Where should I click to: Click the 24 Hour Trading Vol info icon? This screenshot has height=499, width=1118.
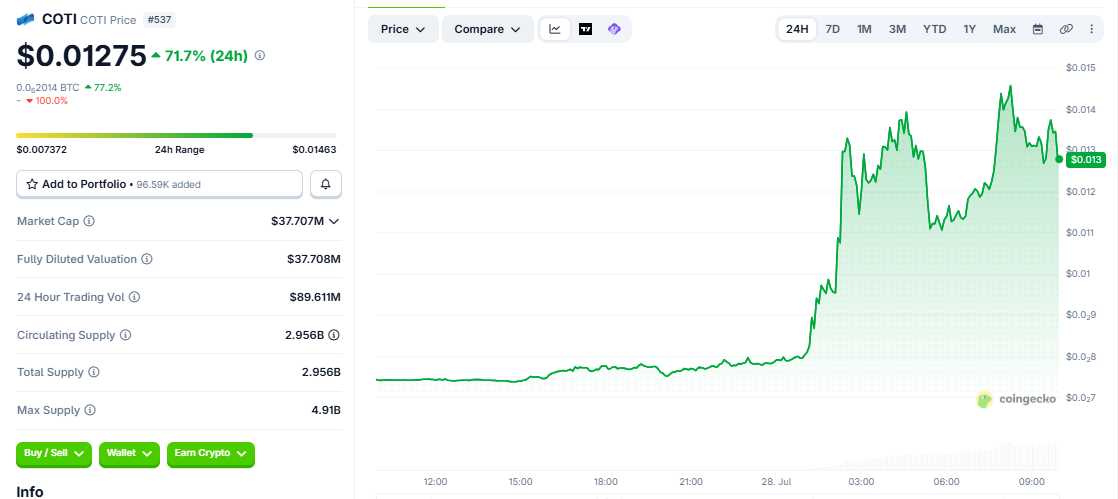pyautogui.click(x=135, y=297)
